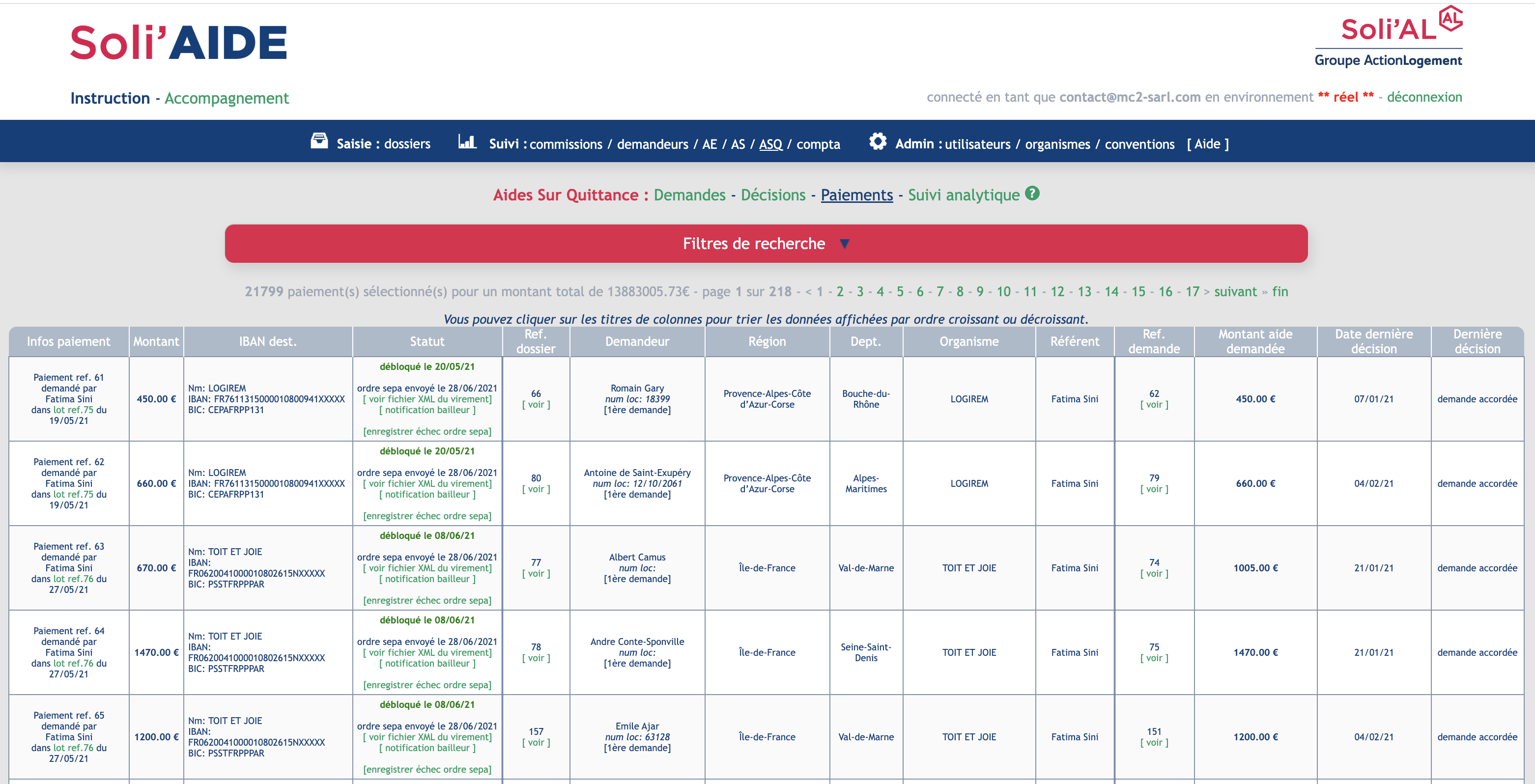Sort by the Montant aide demandée header
The width and height of the screenshot is (1535, 784).
point(1255,341)
